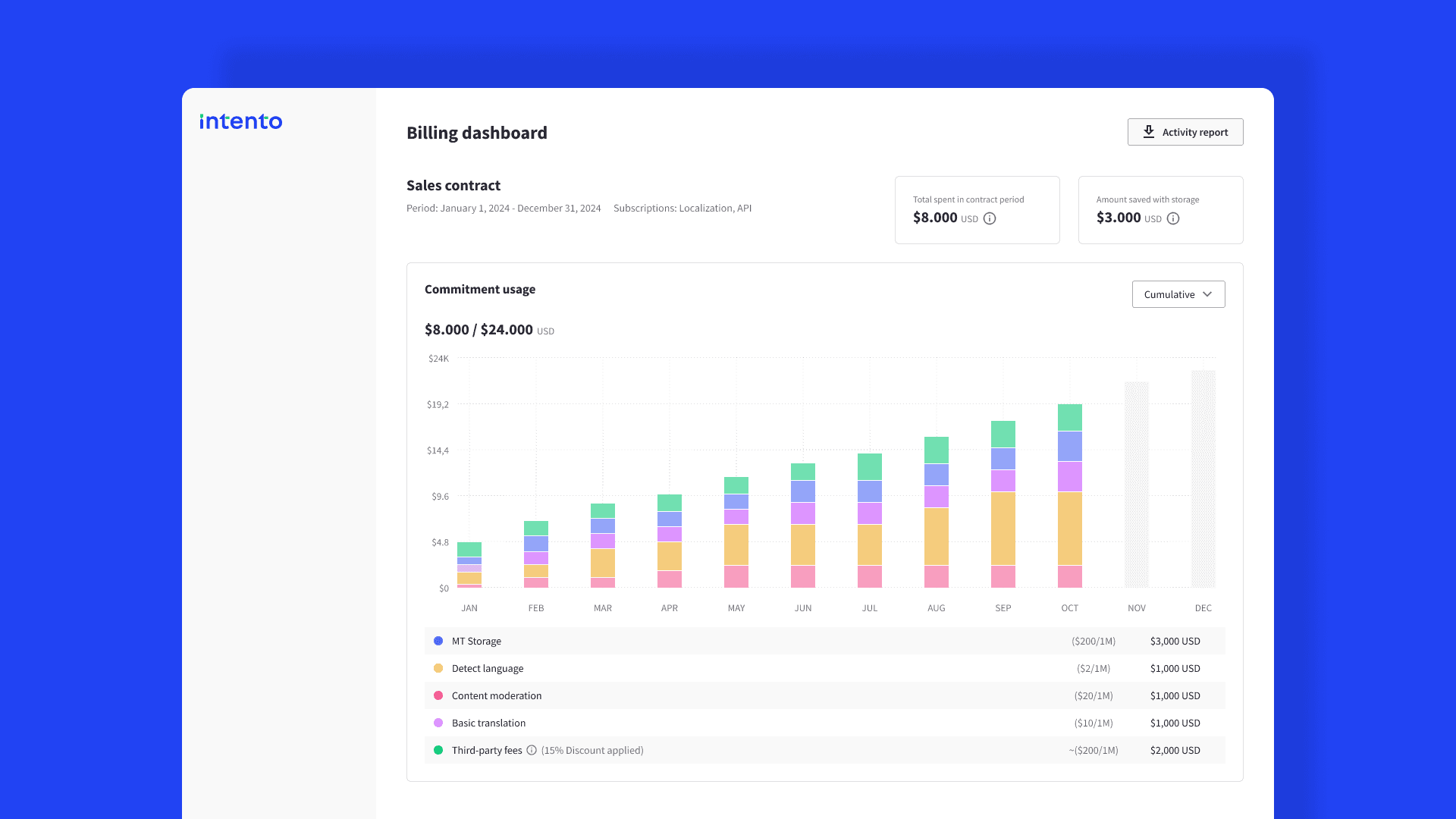Click the Content moderation pink legend dot

[438, 695]
